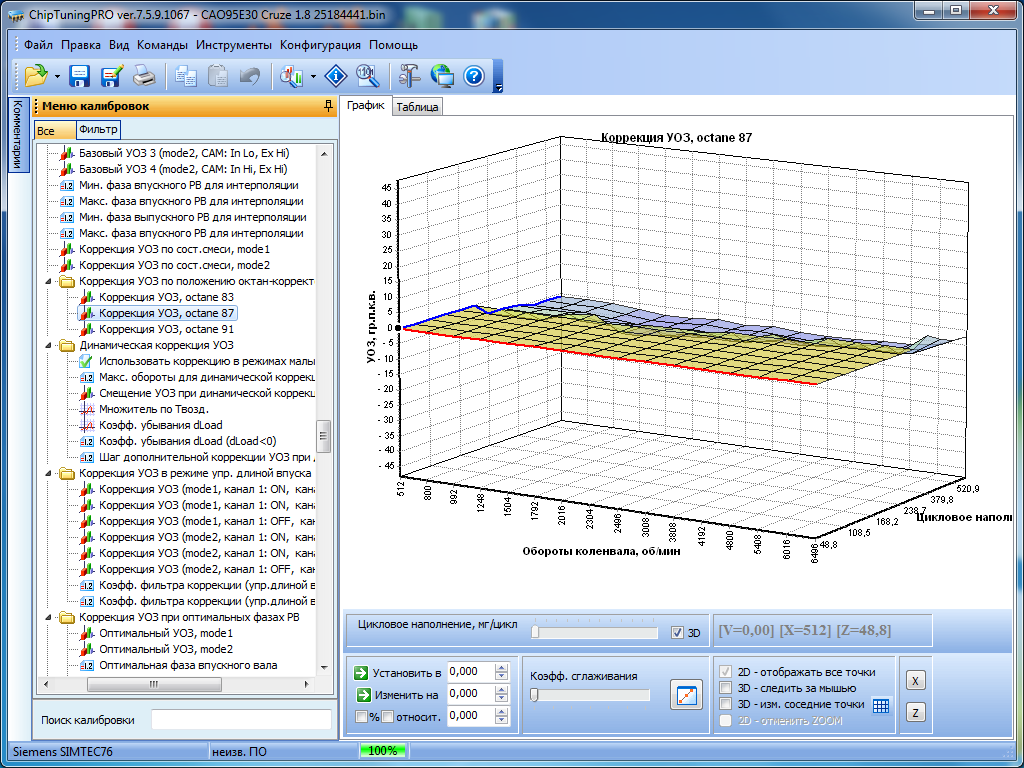Click the blue question mark help icon
Screen dimensions: 1024x768
point(474,75)
